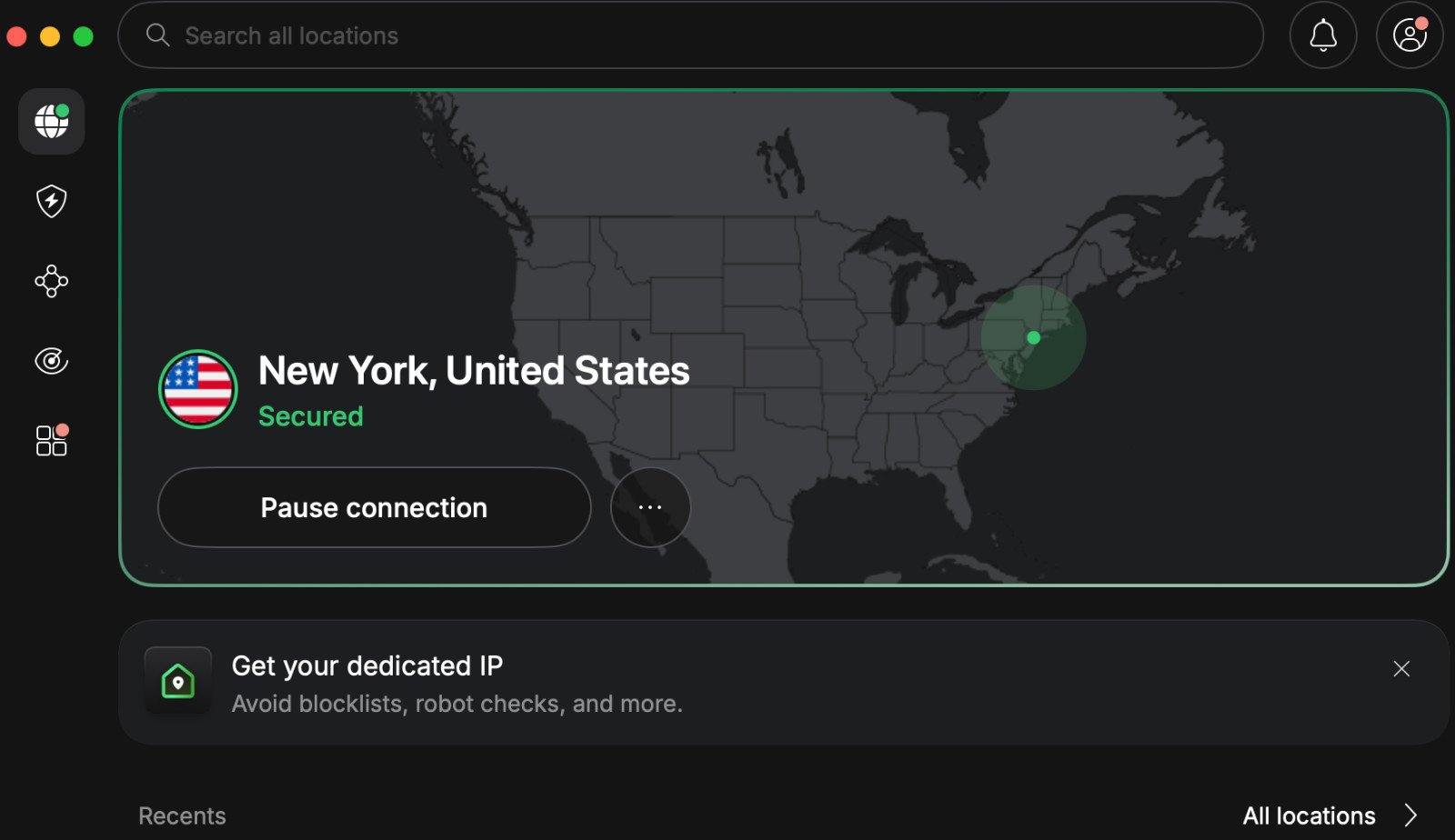This screenshot has width=1455, height=840.
Task: Click the green macOS fullscreen button
Action: (83, 36)
